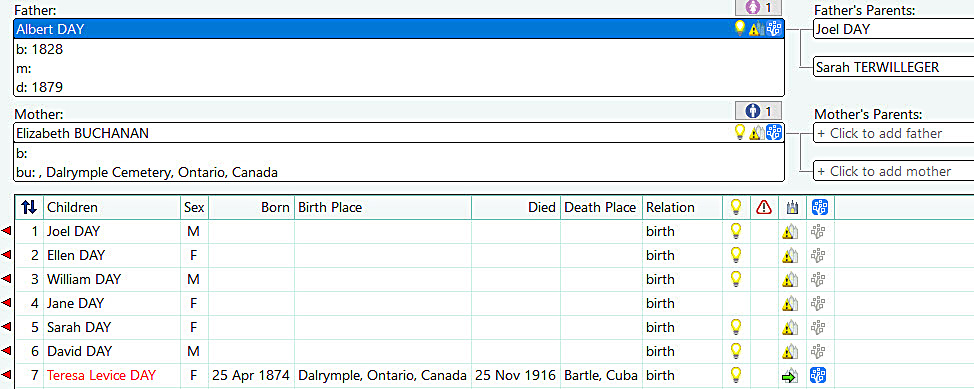
Task: Click the Sex column header
Action: coord(194,208)
